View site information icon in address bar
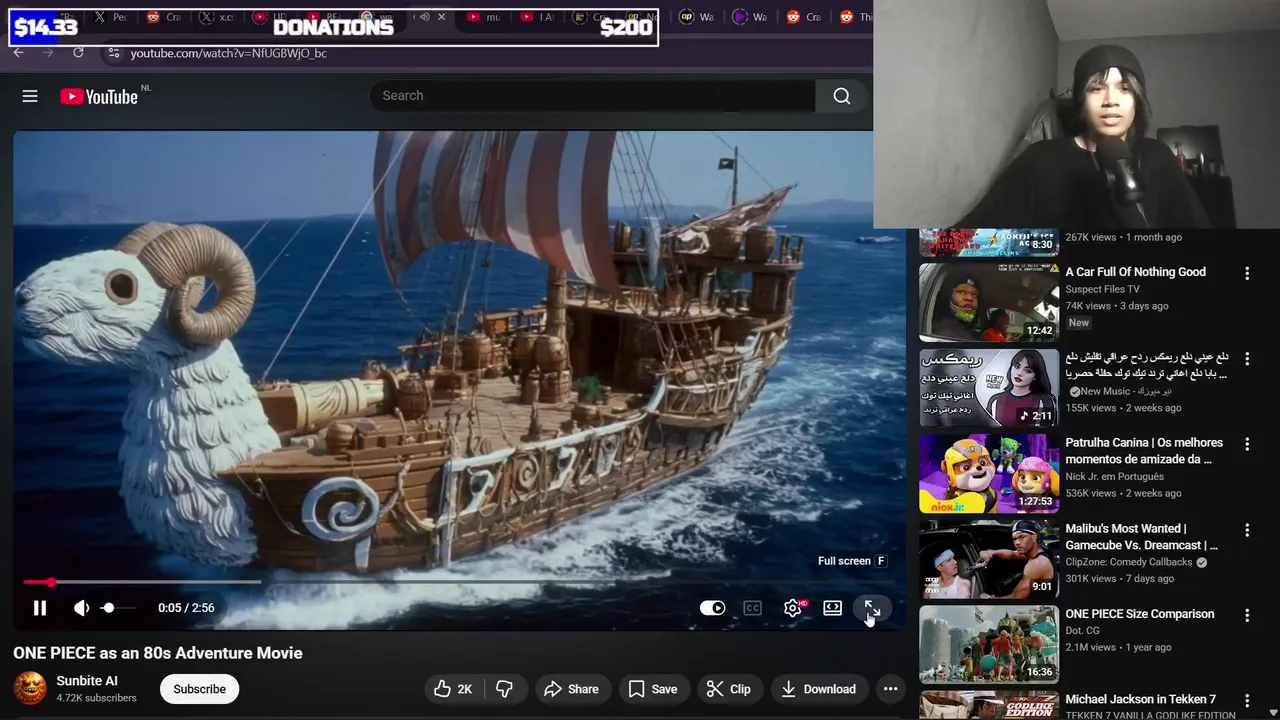The width and height of the screenshot is (1280, 720). (113, 53)
